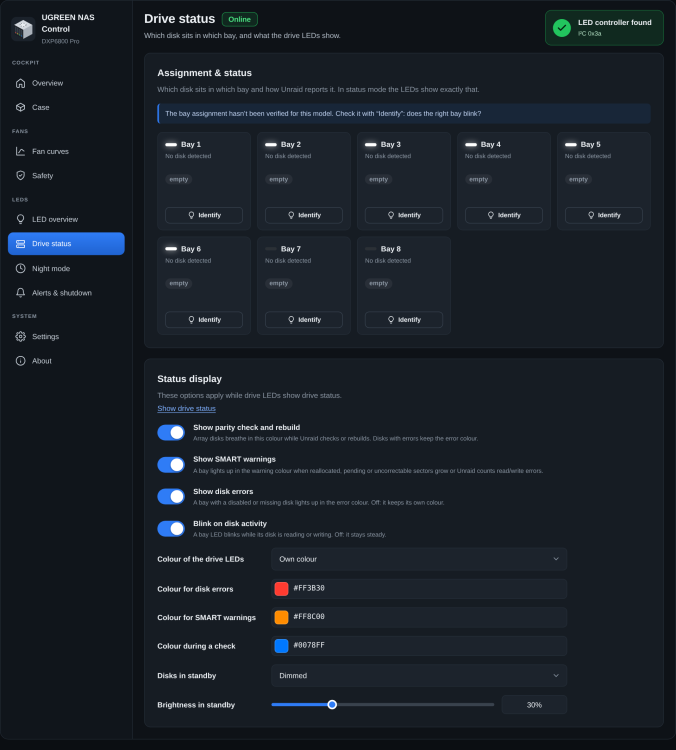Click the UGREEN NAS Control cube logo
676x750 pixels.
pos(23,29)
